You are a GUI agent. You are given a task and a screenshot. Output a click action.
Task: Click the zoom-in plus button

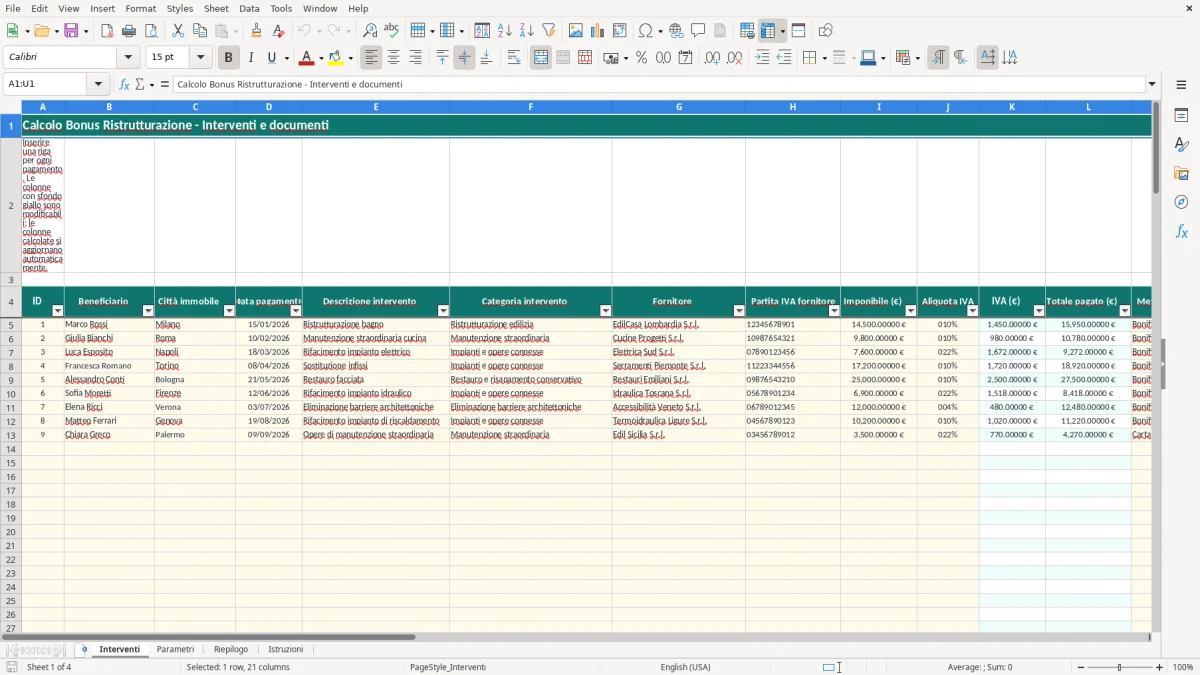pos(1160,667)
